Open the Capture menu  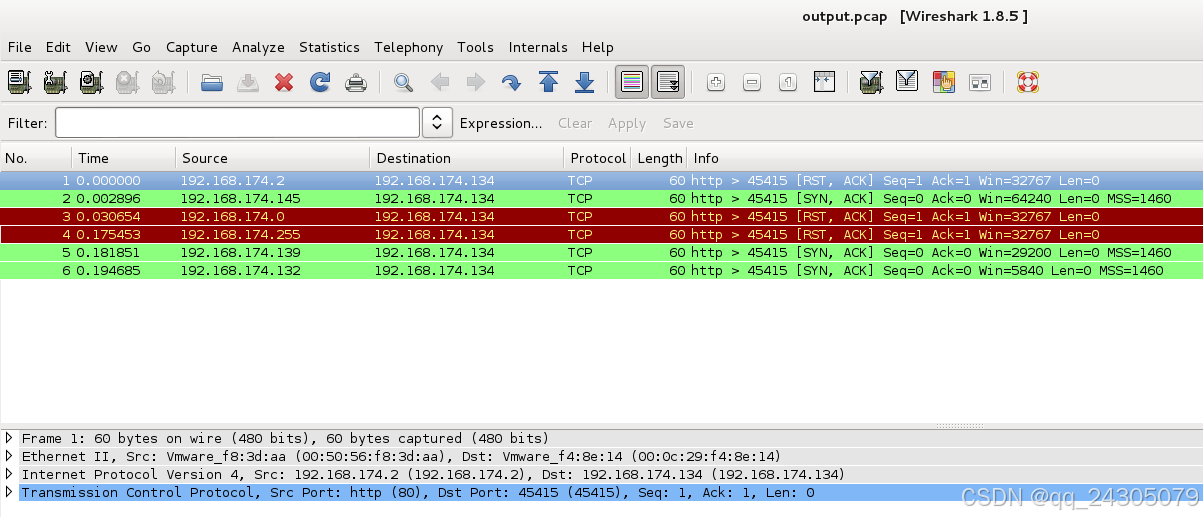coord(192,47)
